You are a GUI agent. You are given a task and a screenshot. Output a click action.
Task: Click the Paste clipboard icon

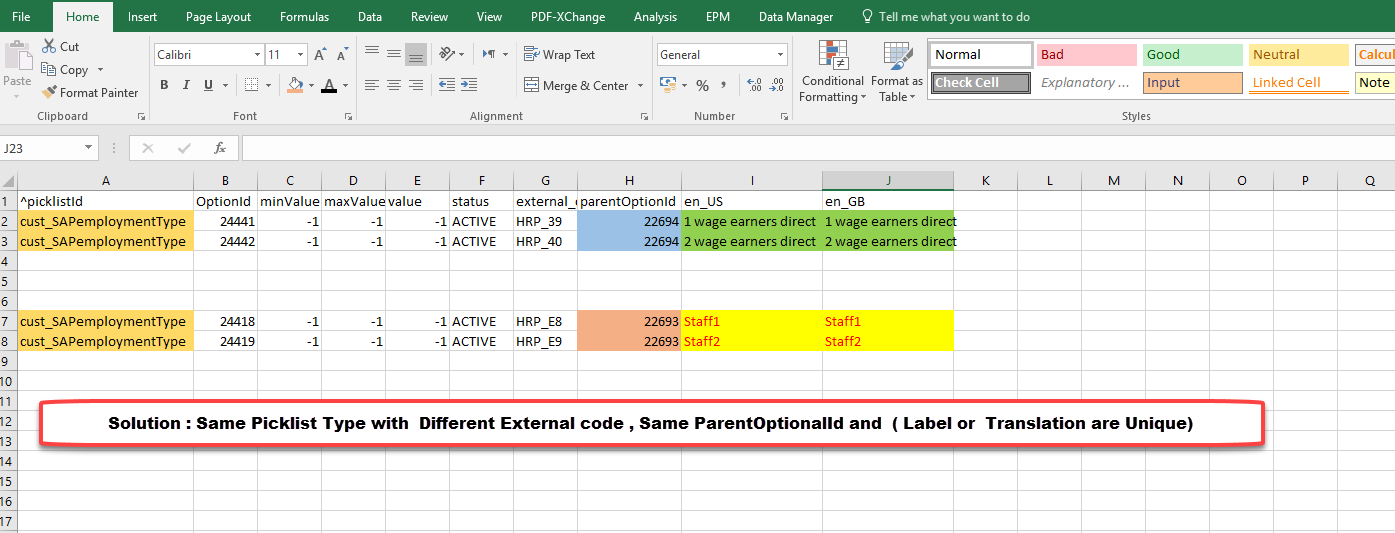[x=17, y=56]
